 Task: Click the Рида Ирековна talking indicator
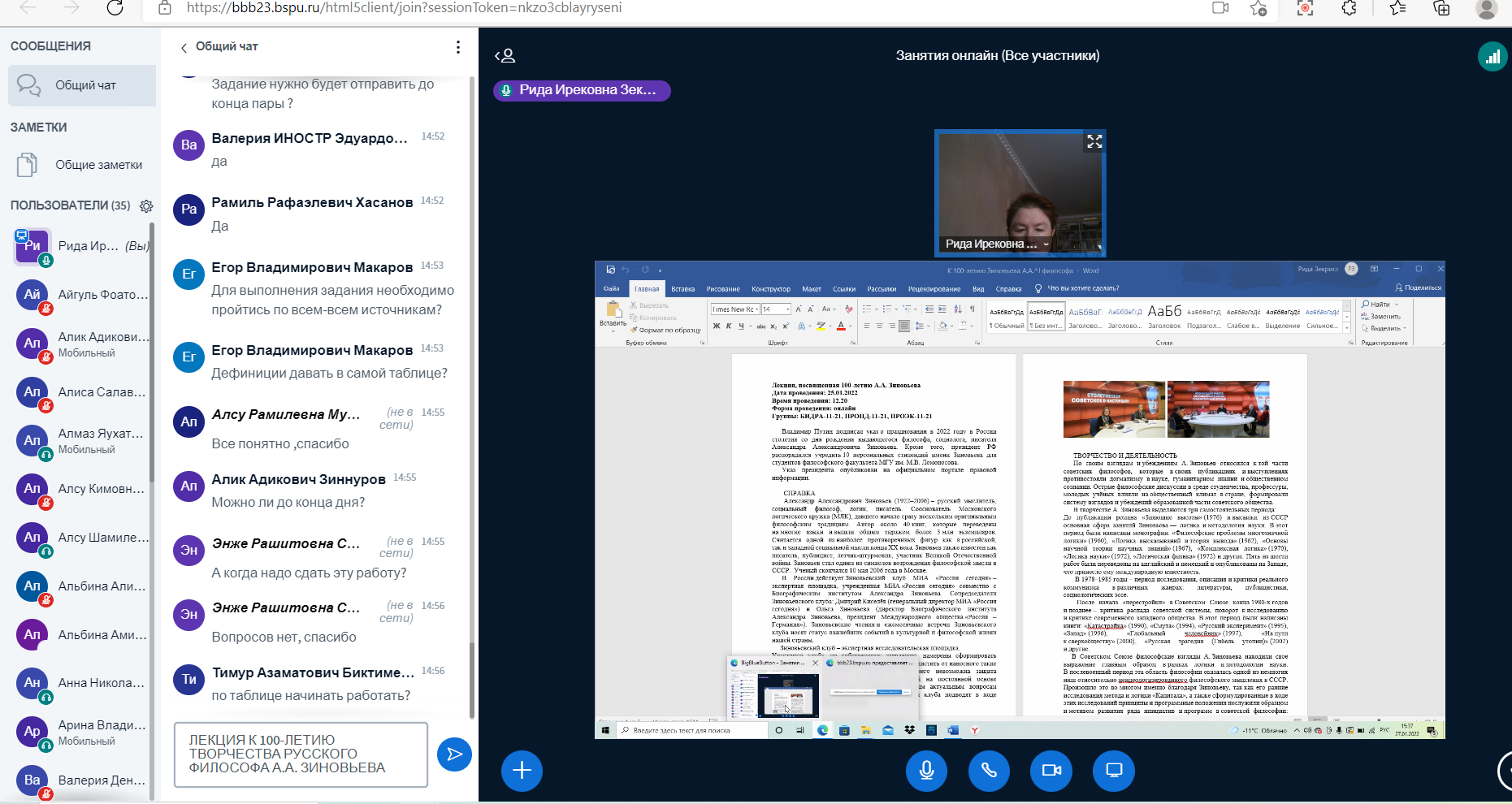tap(581, 90)
